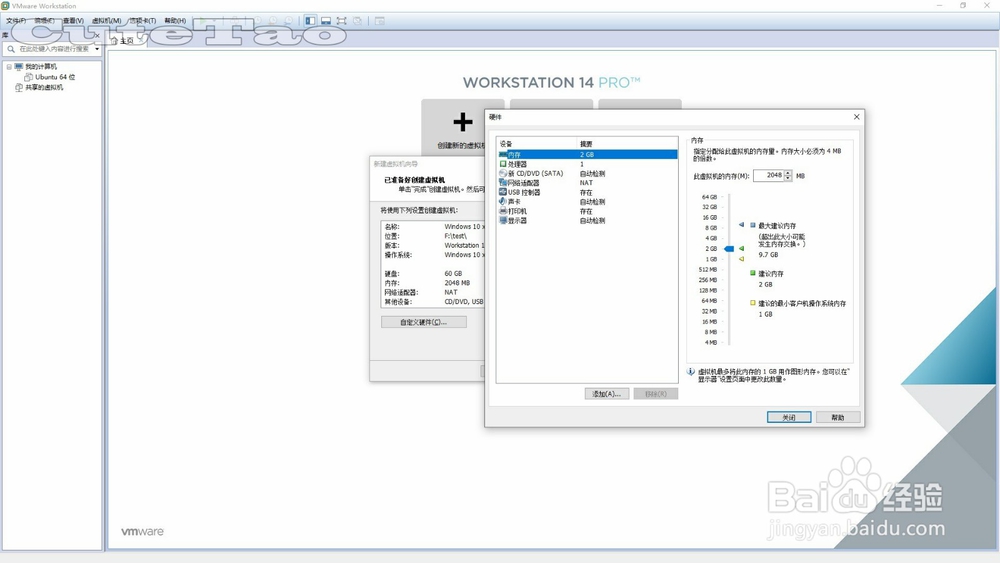Select the 新 CD/DVD (SATA) device row

[587, 173]
